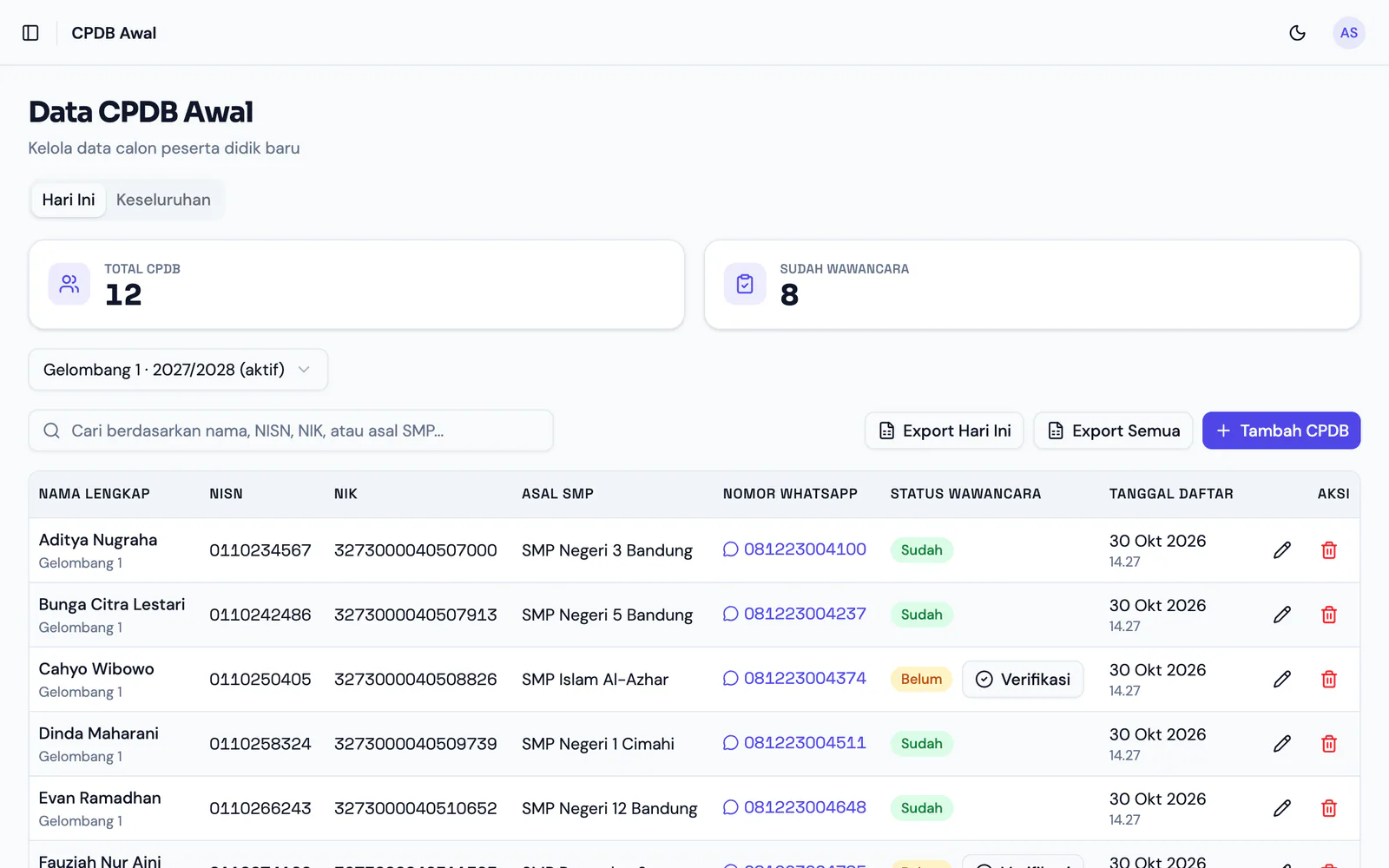Toggle the sidebar panel icon
Viewport: 1389px width, 868px height.
[30, 33]
